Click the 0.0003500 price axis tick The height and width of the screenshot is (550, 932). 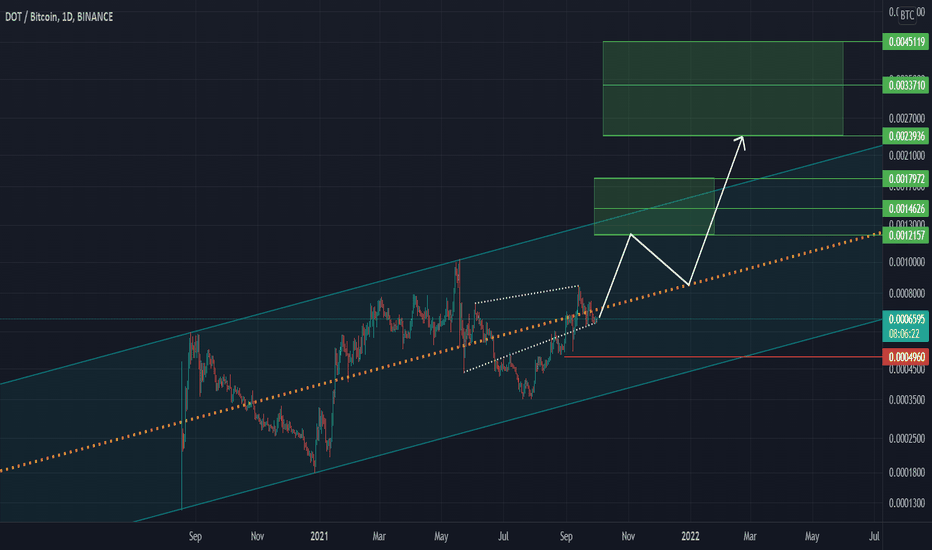906,400
